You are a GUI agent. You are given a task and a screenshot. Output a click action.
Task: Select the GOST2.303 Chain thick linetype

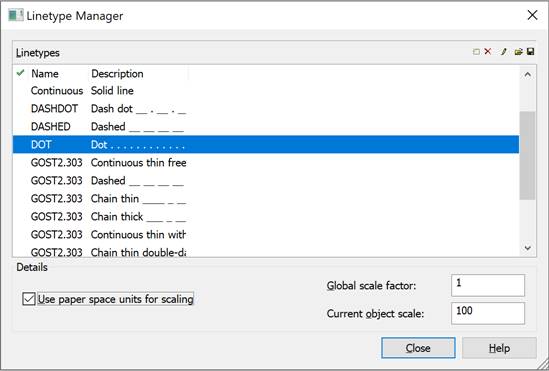(266, 217)
